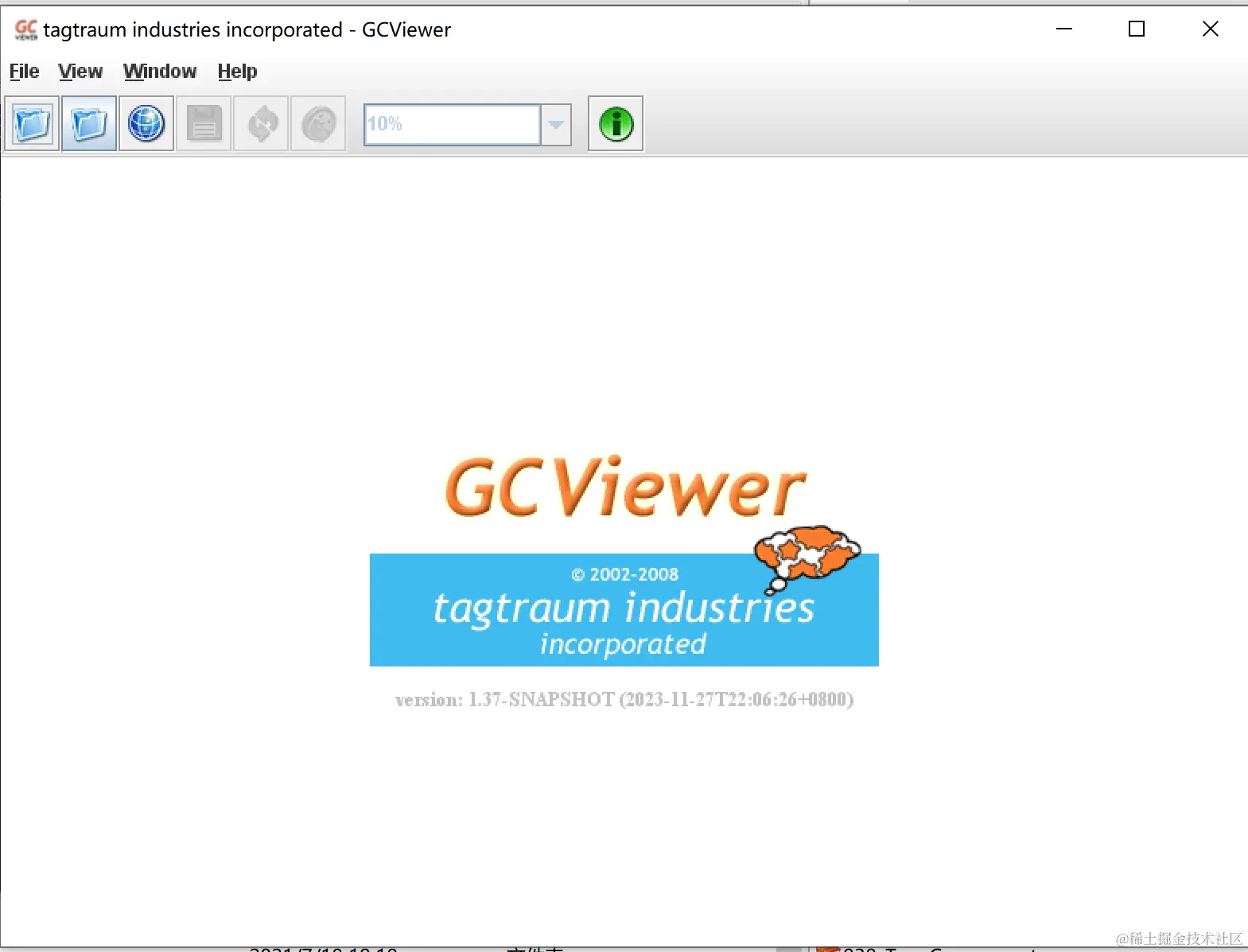Screen dimensions: 1248x952
Task: Click the Open Series folder icon
Action: pos(89,124)
